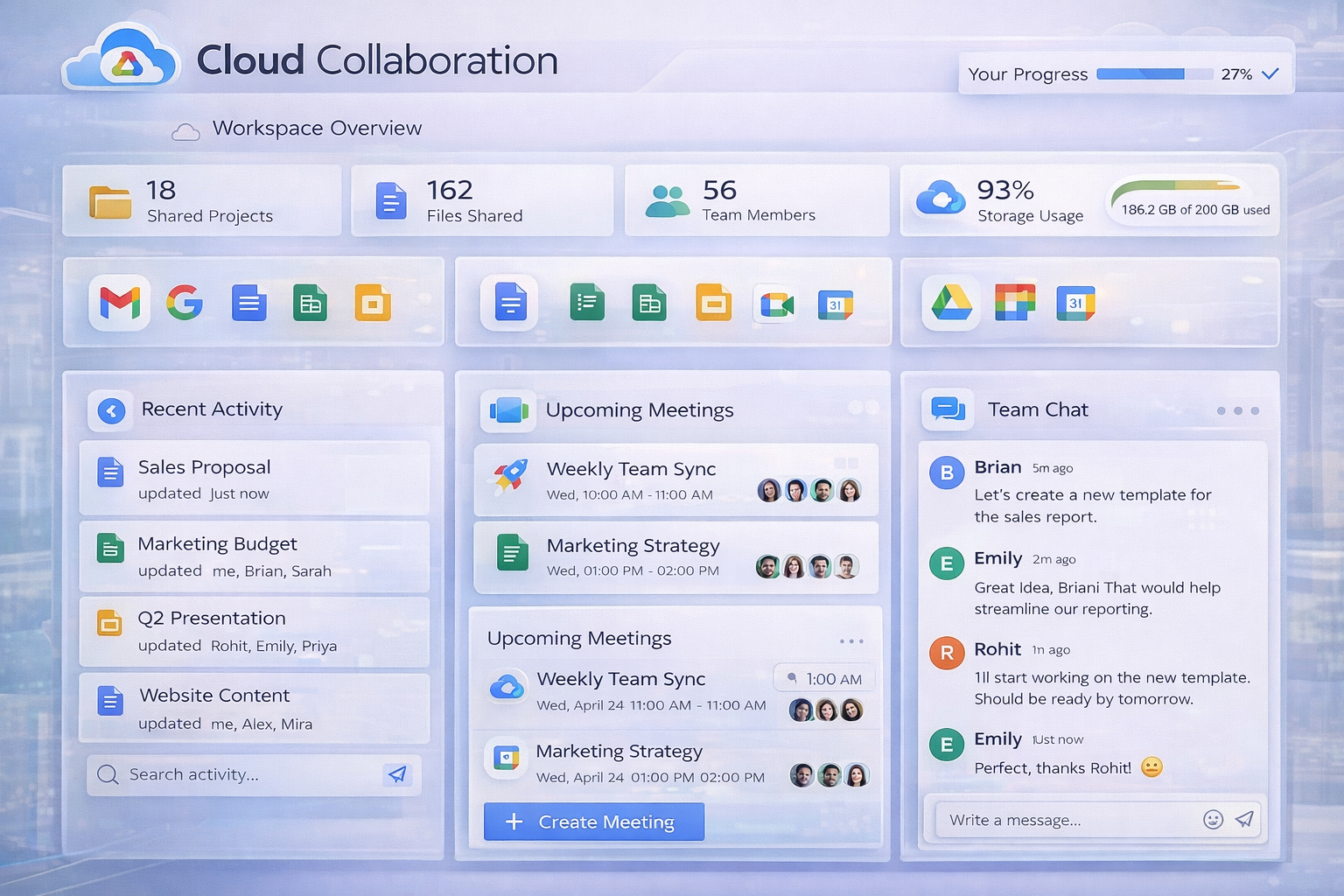Open the Google Drive app icon

point(952,303)
